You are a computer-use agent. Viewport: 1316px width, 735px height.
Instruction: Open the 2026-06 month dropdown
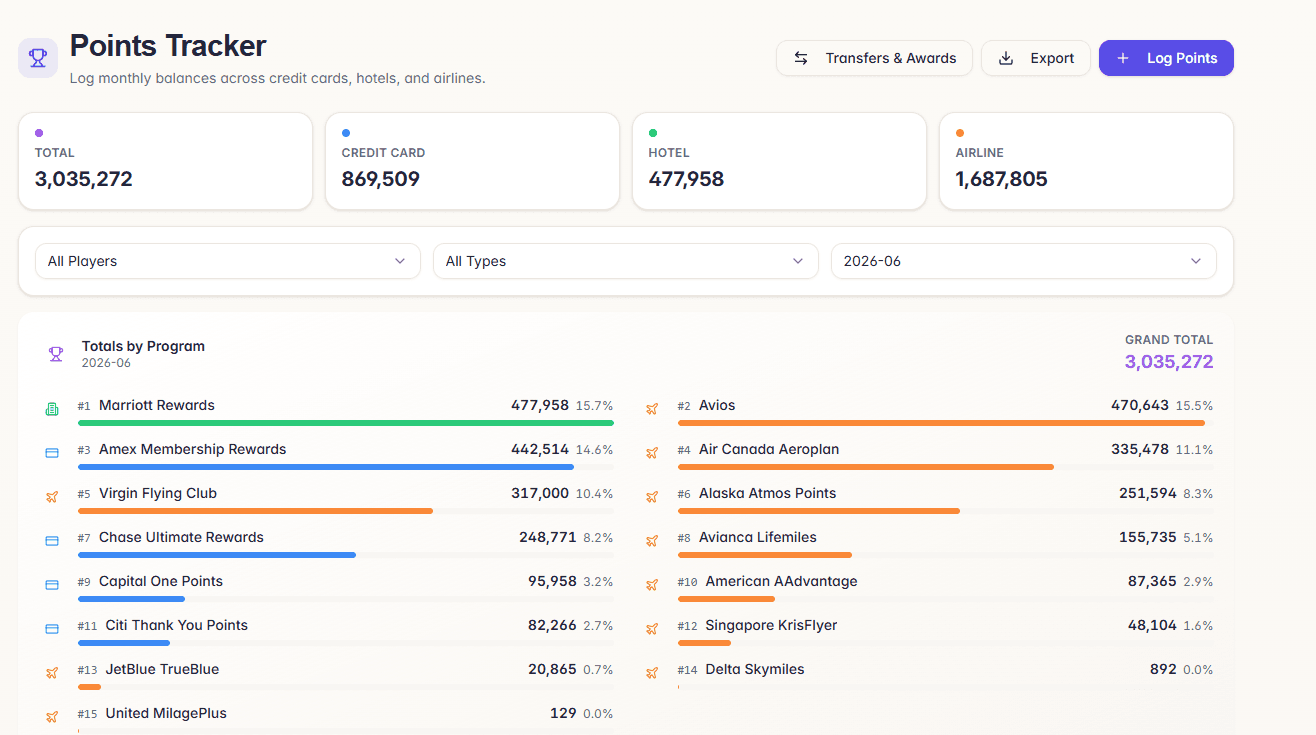(x=1024, y=261)
